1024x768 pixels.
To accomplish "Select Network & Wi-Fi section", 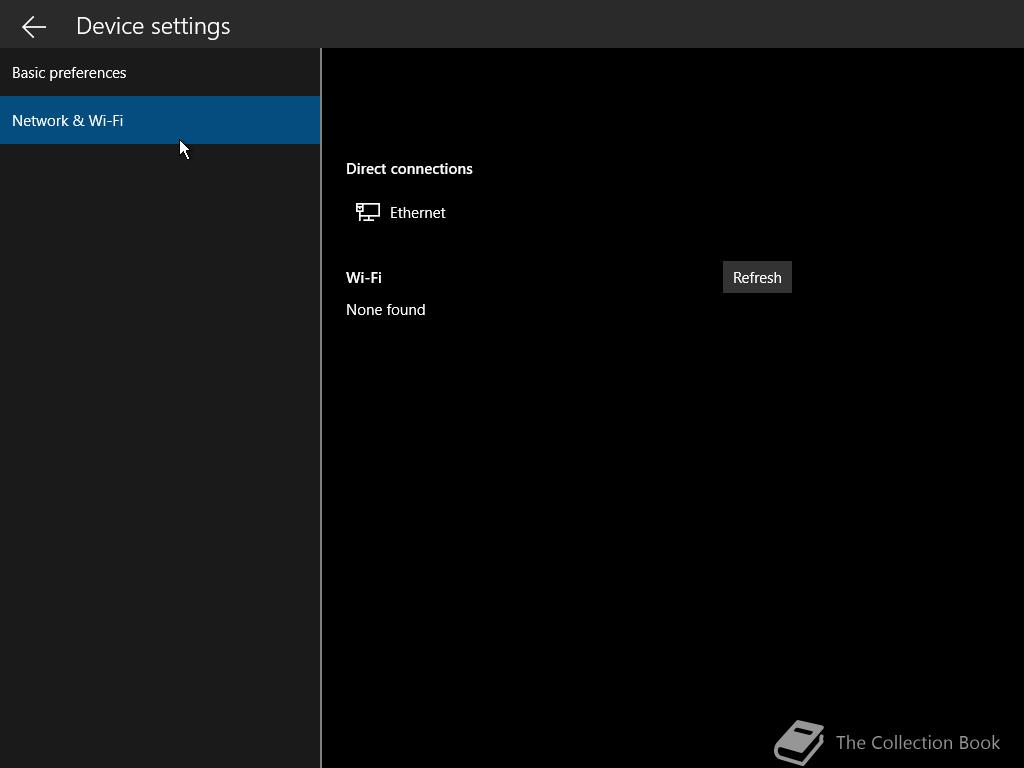I will pos(160,120).
